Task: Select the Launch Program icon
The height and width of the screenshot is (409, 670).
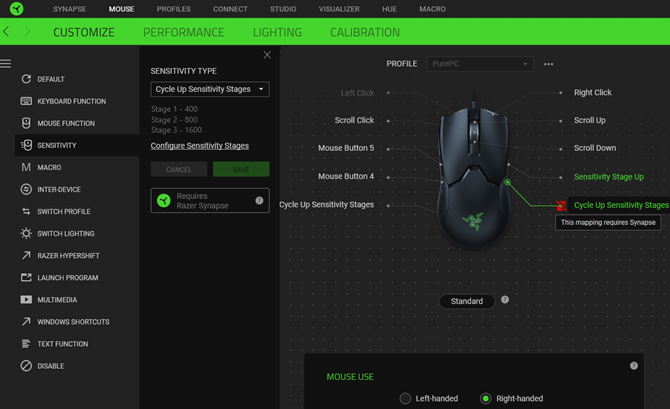Action: point(26,277)
